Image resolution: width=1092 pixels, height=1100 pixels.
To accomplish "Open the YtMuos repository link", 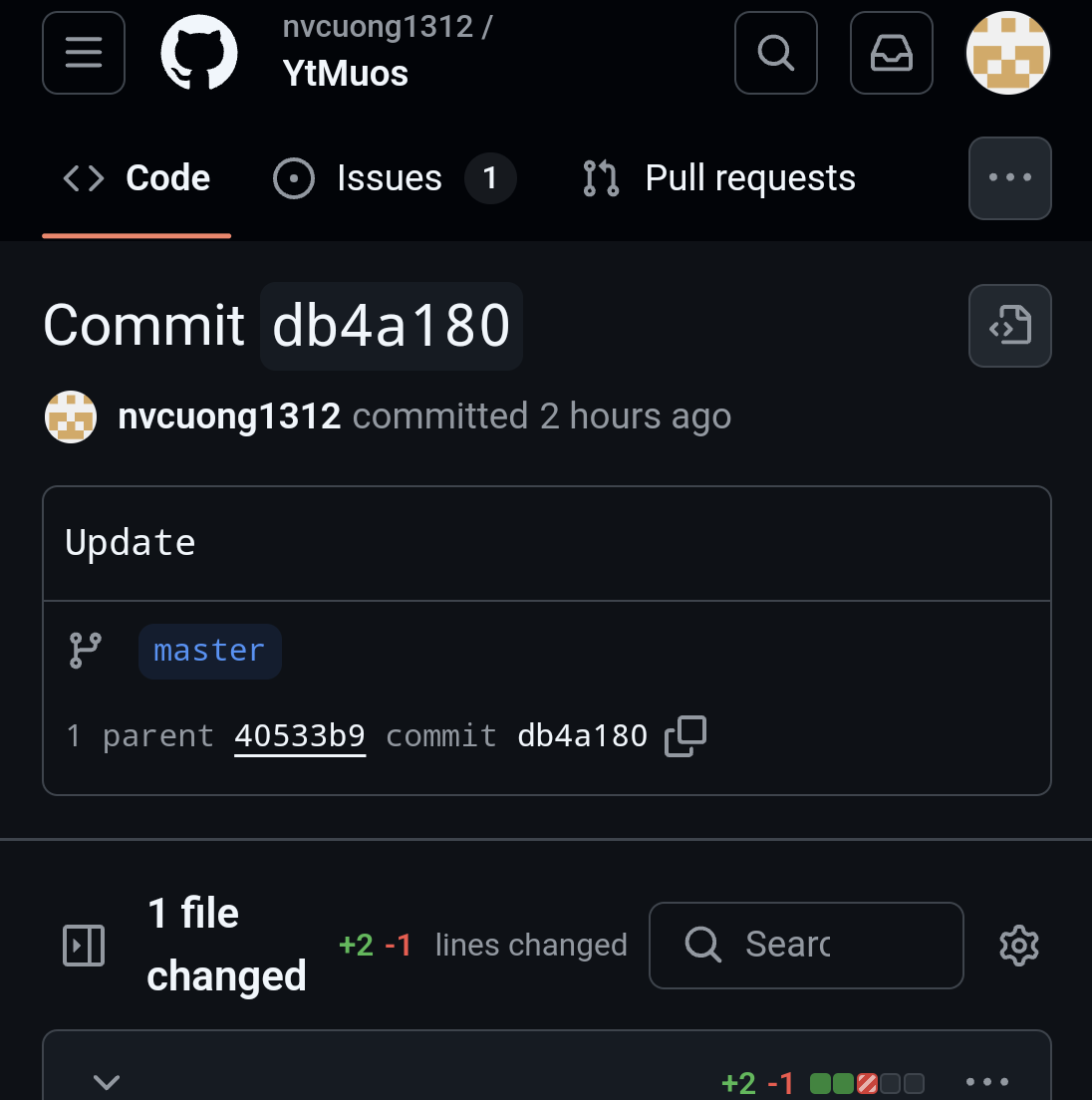I will click(345, 73).
